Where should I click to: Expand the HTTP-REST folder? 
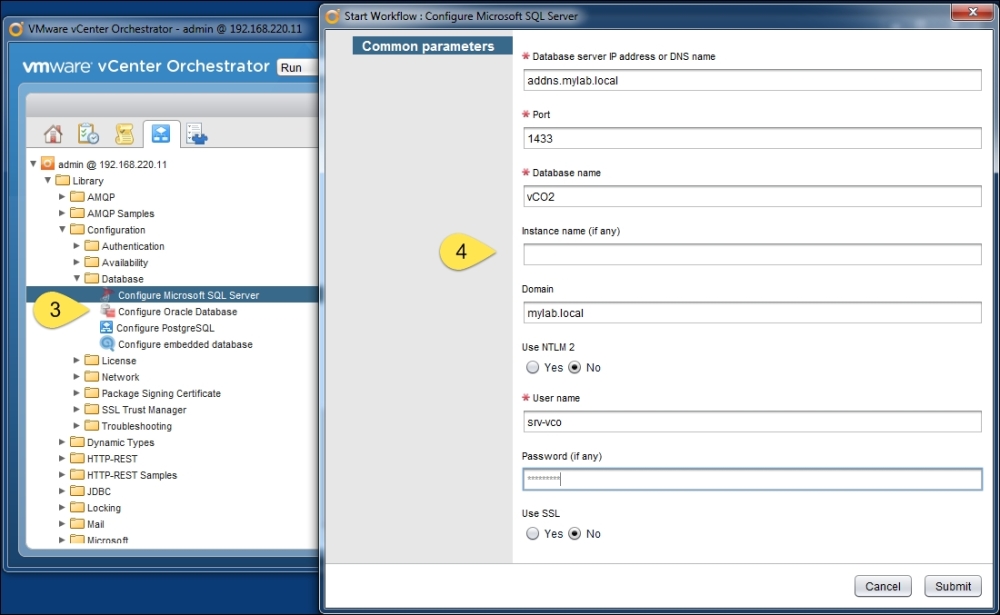(x=62, y=459)
